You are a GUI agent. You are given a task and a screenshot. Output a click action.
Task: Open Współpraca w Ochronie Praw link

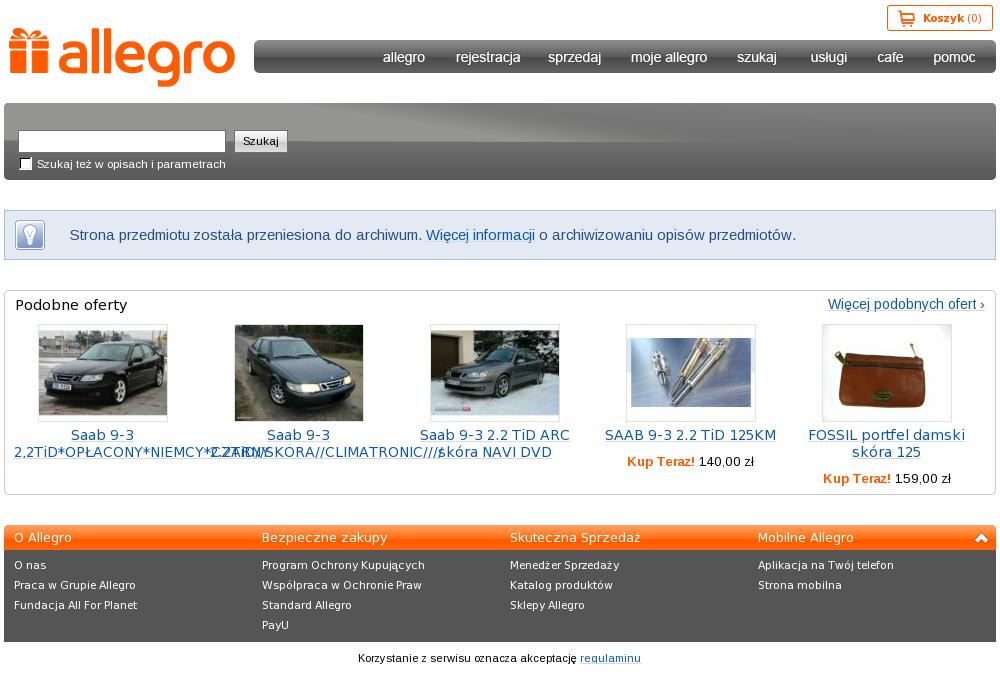pyautogui.click(x=342, y=585)
